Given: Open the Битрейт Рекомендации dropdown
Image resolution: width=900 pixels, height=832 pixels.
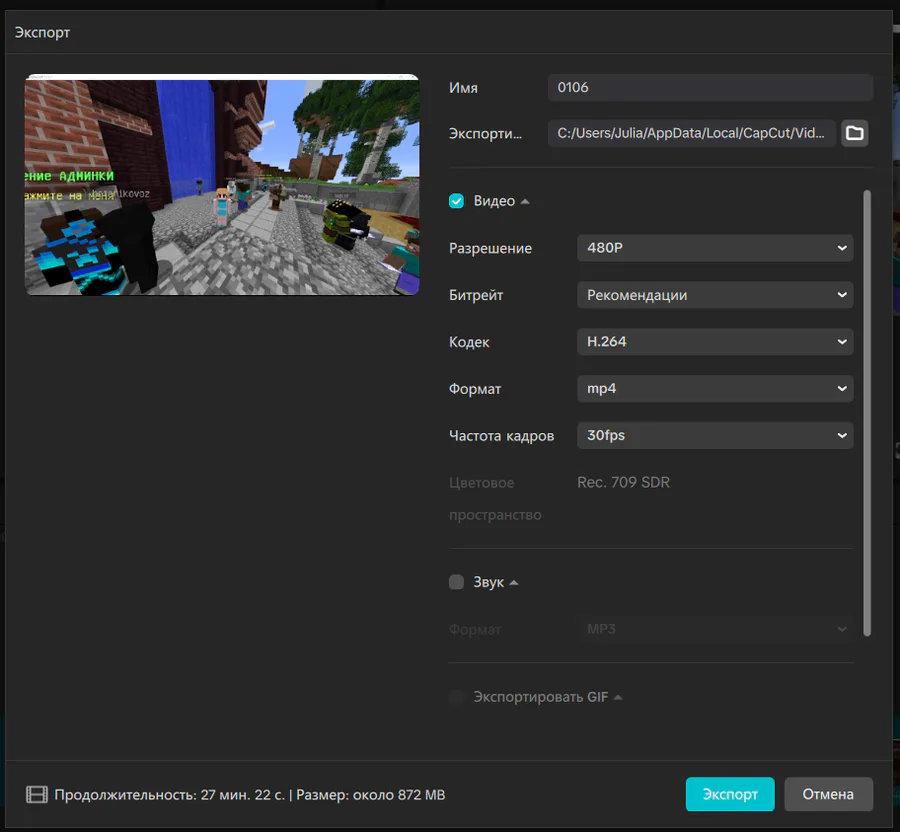Looking at the screenshot, I should [x=715, y=295].
